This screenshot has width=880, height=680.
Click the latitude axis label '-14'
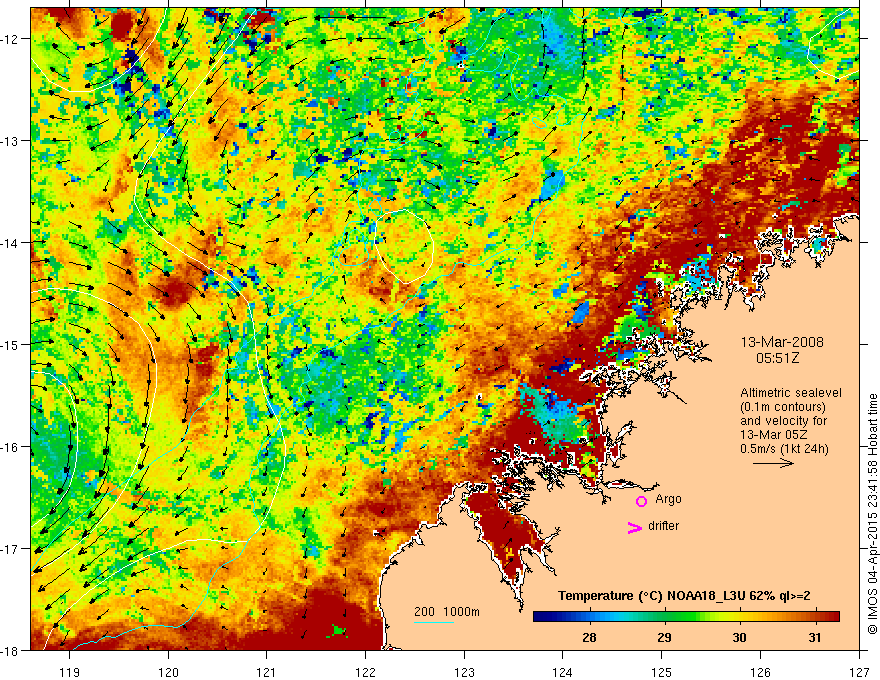(10, 243)
